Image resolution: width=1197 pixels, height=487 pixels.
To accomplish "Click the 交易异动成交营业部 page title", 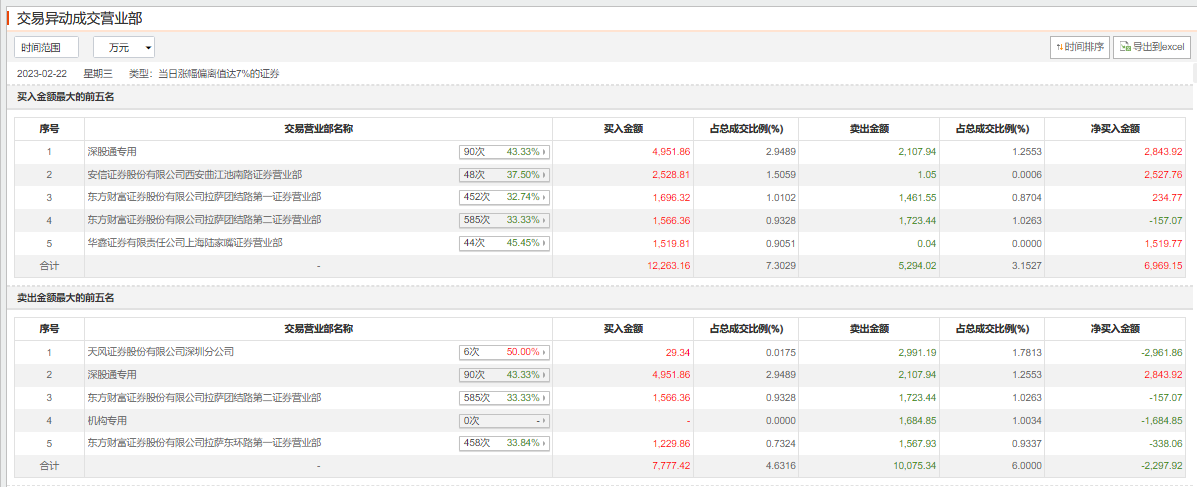I will click(79, 18).
